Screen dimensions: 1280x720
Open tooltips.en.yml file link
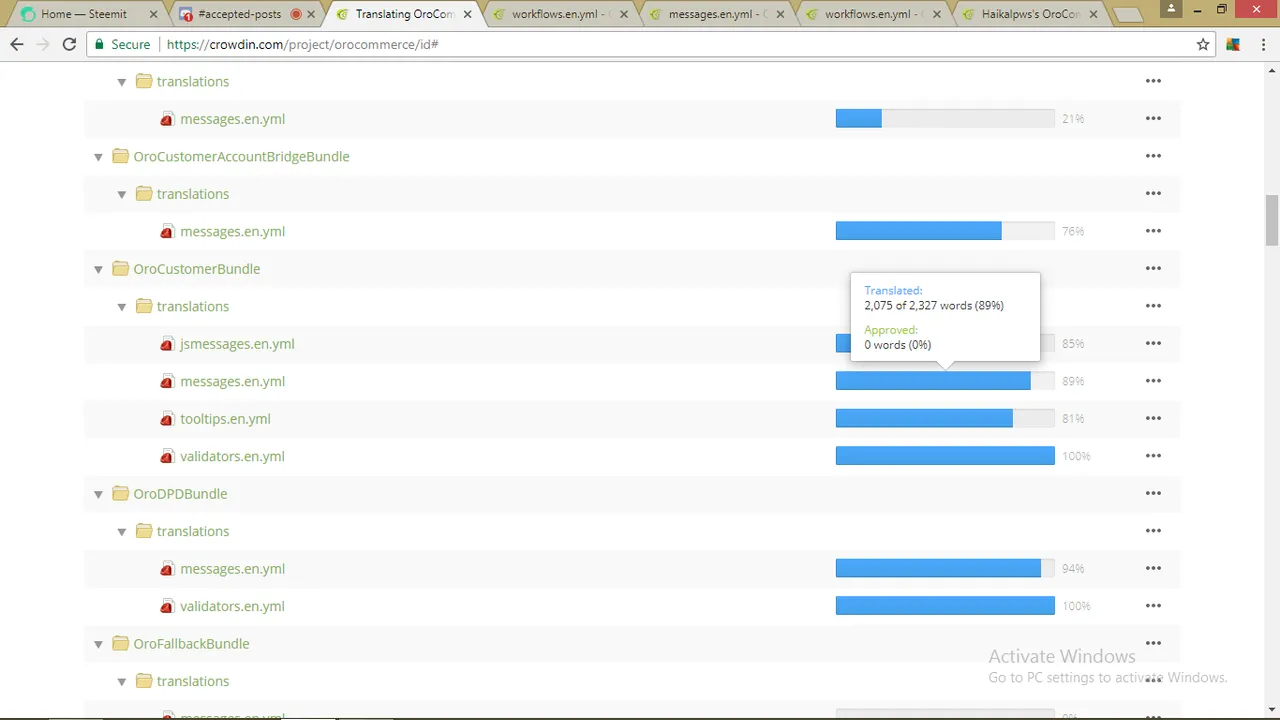tap(225, 418)
